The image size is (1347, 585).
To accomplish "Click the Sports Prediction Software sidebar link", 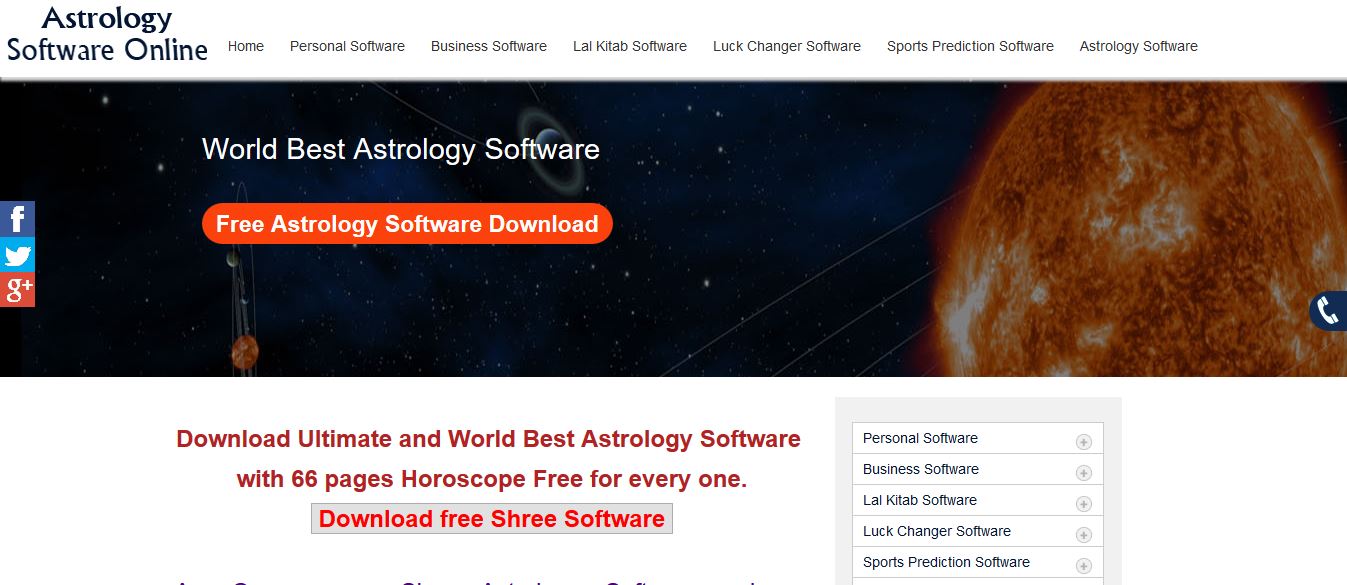I will click(946, 562).
